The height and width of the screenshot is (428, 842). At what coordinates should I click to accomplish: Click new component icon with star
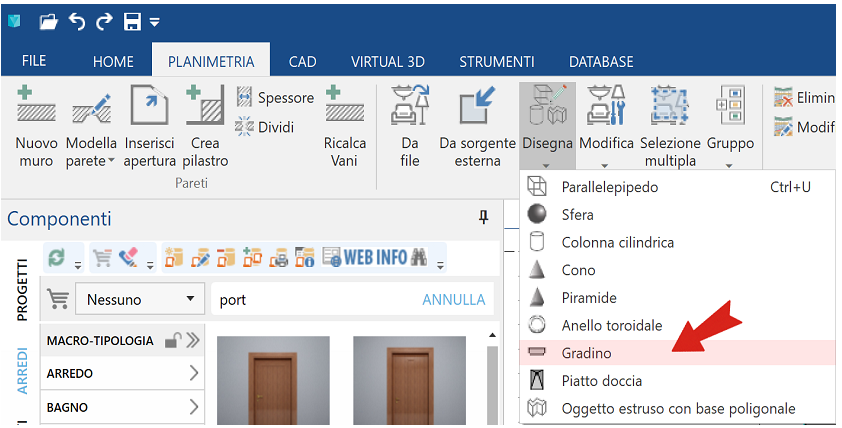173,258
